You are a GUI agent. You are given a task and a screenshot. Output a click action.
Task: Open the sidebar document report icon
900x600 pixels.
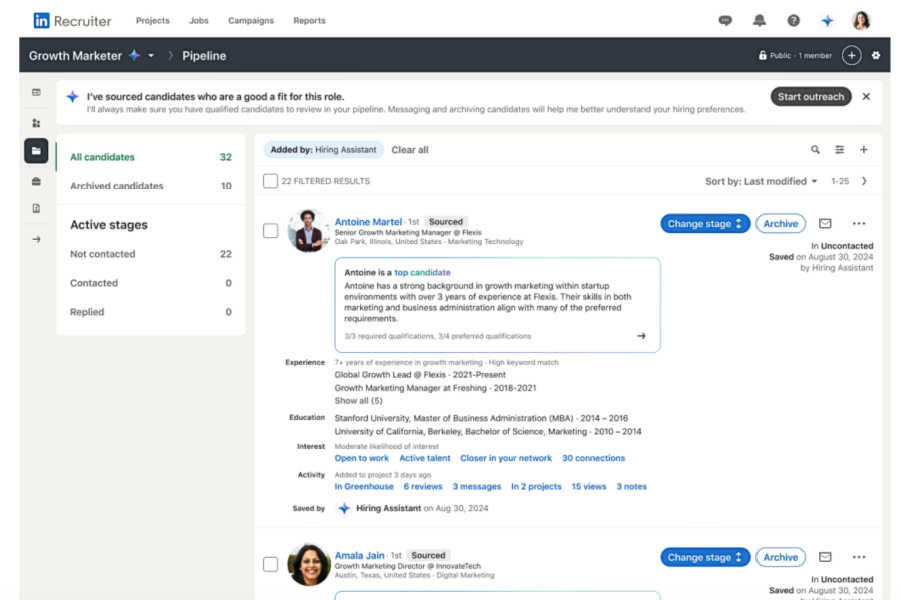coord(36,208)
